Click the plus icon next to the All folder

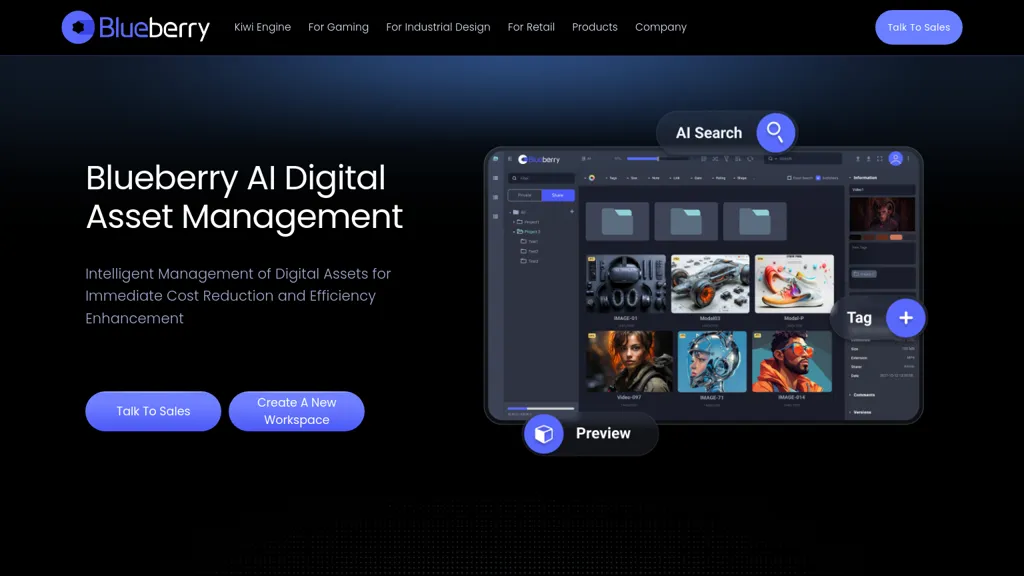(572, 212)
